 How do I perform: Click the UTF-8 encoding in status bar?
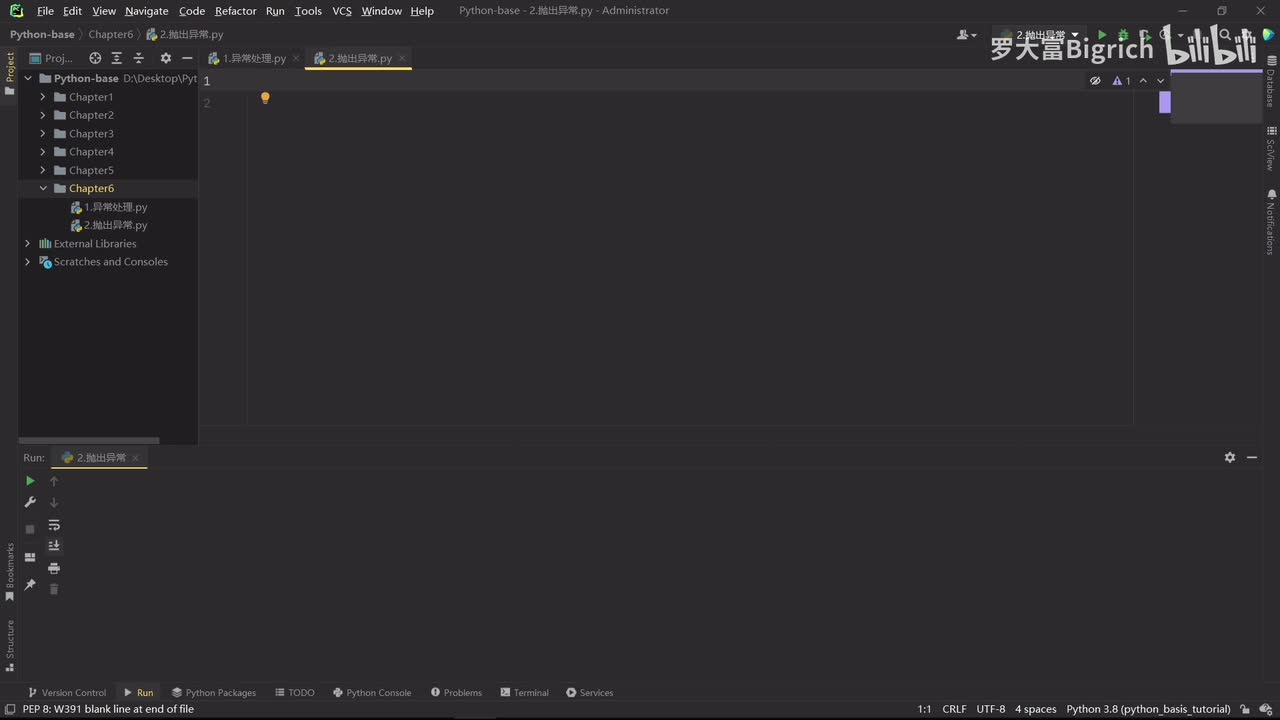991,709
